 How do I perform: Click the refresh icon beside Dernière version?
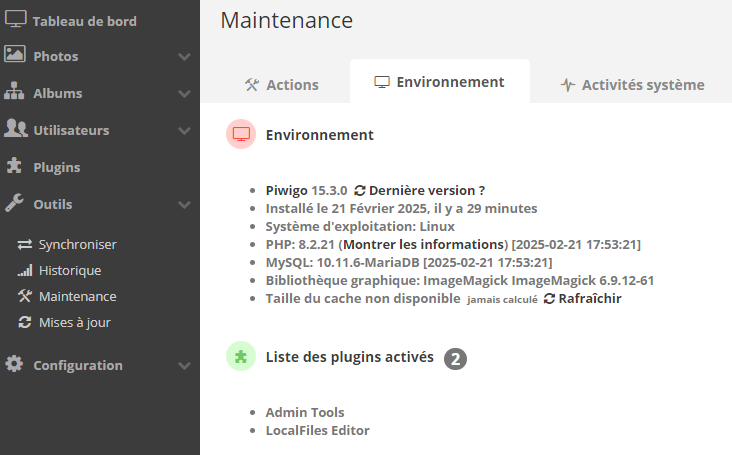coord(360,190)
